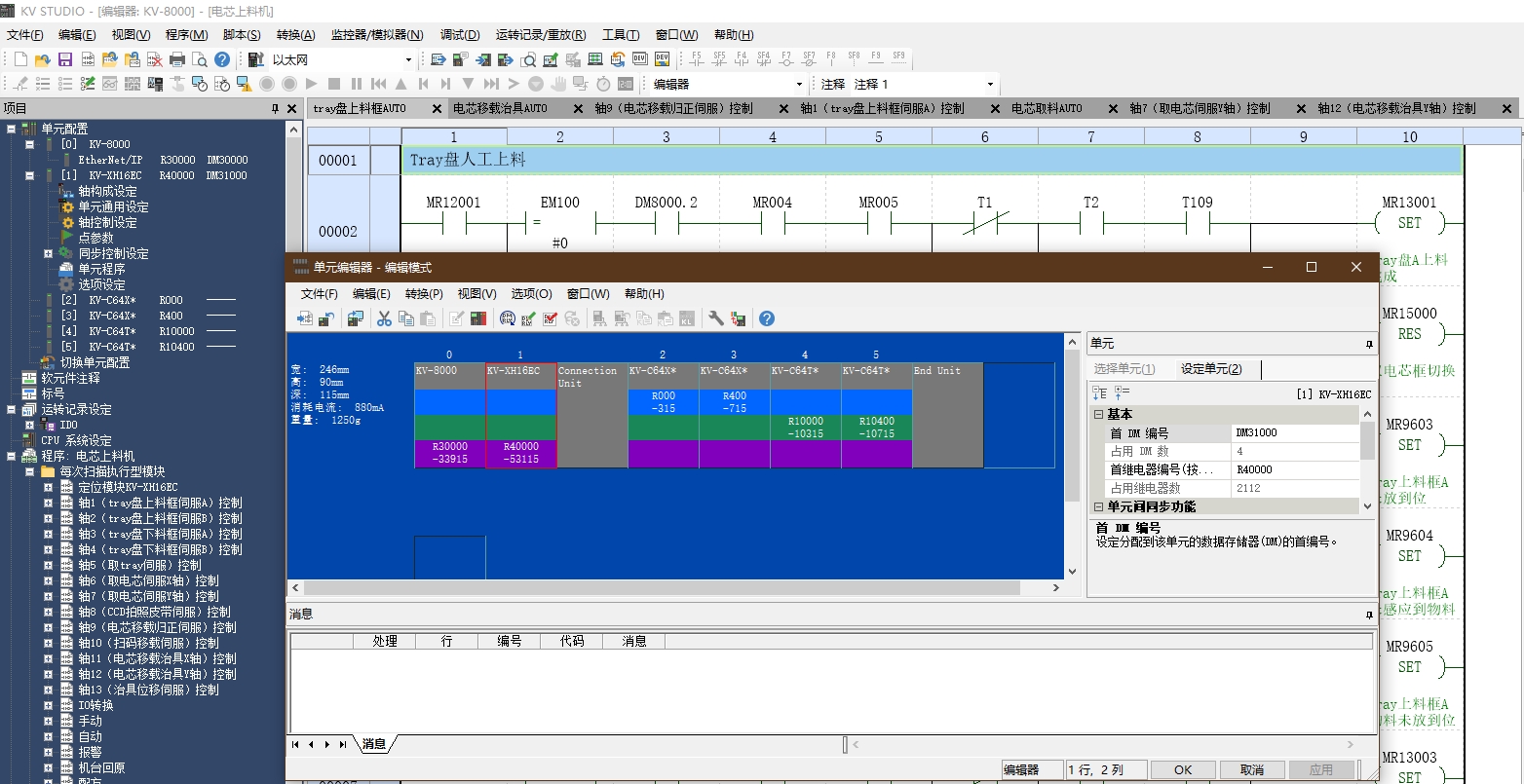Expand the 运转记录设定 IDO node
Viewport: 1524px width, 784px height.
pyautogui.click(x=29, y=425)
